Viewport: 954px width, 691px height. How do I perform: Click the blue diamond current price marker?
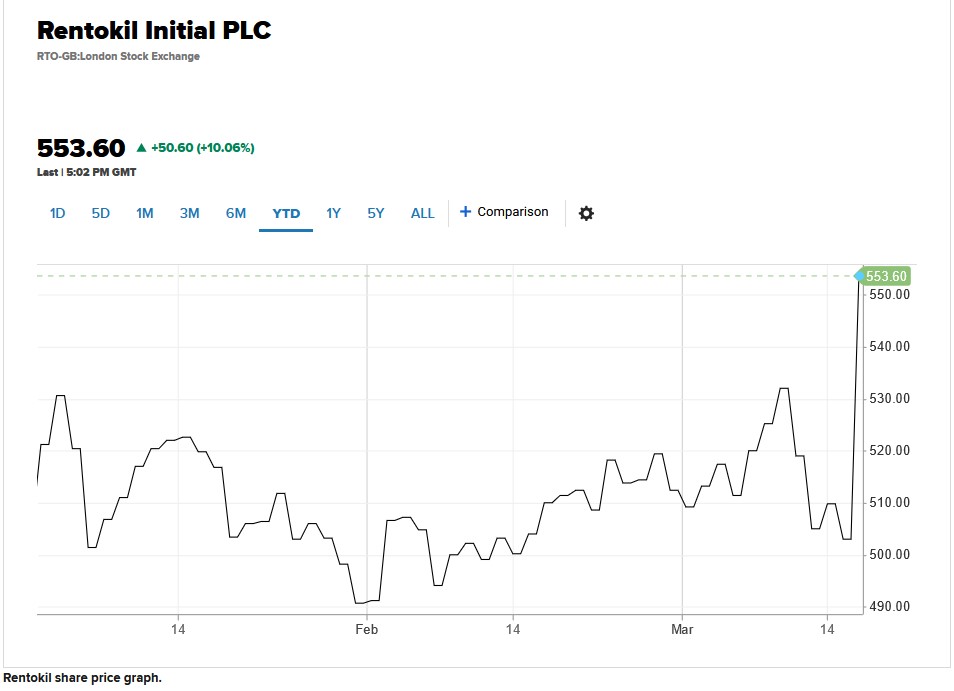click(x=859, y=276)
